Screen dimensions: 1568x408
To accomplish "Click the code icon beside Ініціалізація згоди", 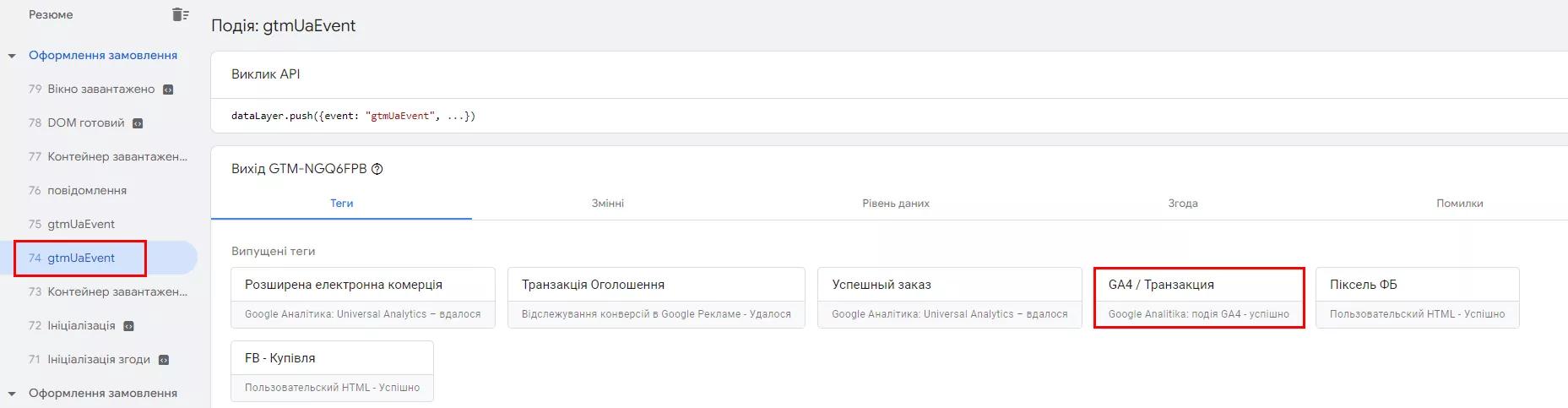I will click(164, 360).
